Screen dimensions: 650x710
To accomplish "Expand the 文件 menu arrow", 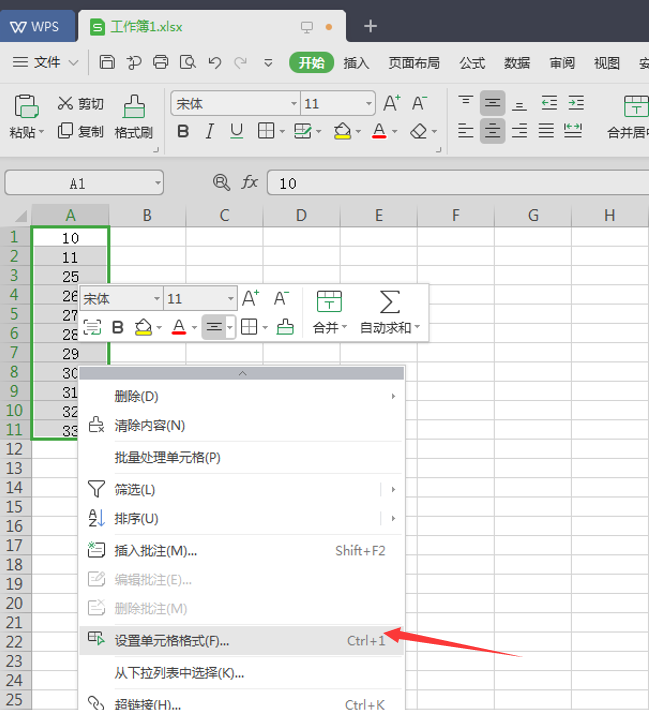I will [73, 62].
